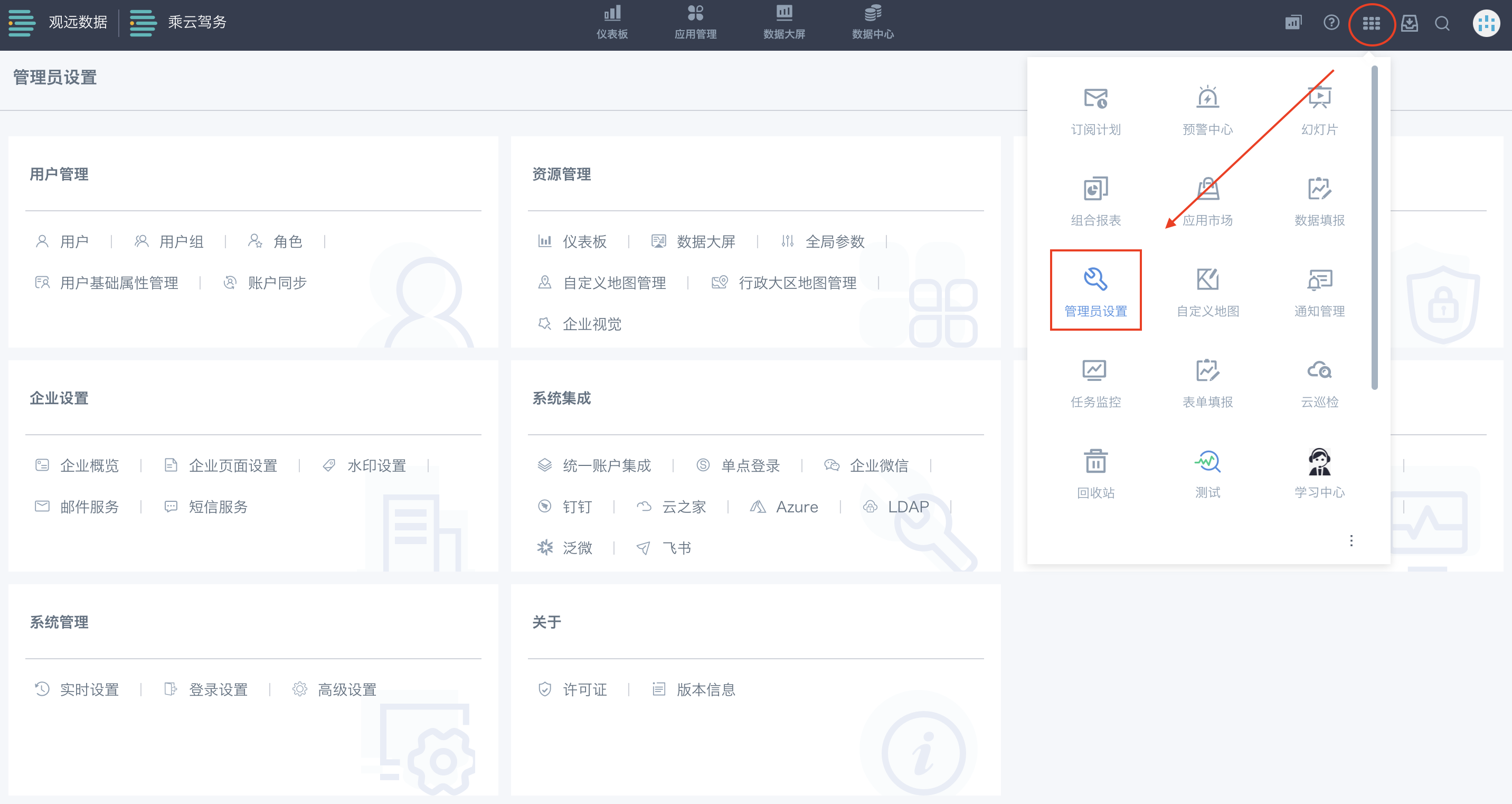1512x804 pixels.
Task: Open 登录设置 link
Action: [205, 689]
